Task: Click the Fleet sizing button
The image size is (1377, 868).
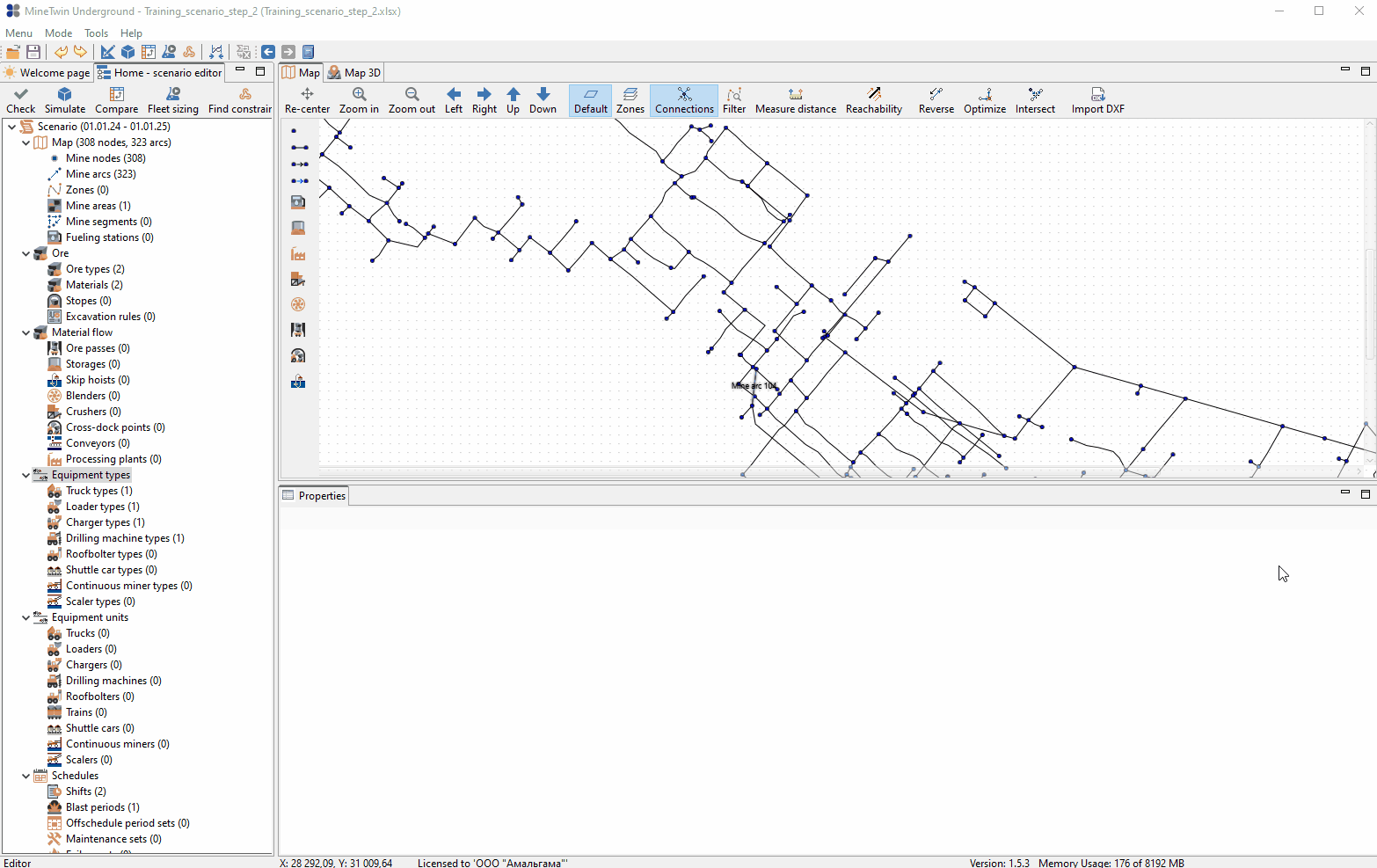Action: [x=173, y=100]
